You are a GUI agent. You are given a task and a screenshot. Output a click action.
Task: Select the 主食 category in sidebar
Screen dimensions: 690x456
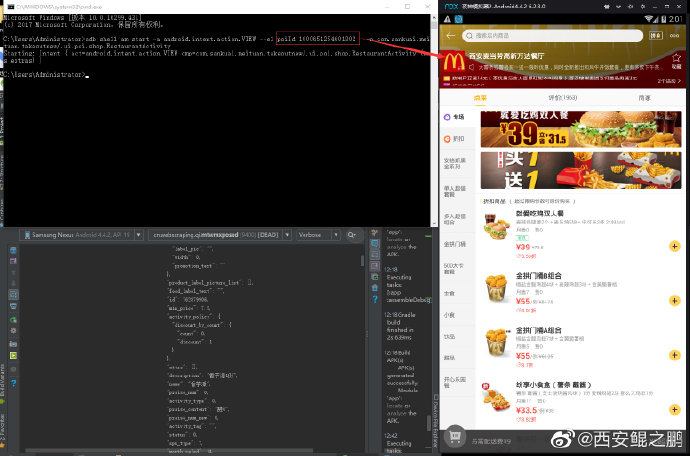click(457, 293)
